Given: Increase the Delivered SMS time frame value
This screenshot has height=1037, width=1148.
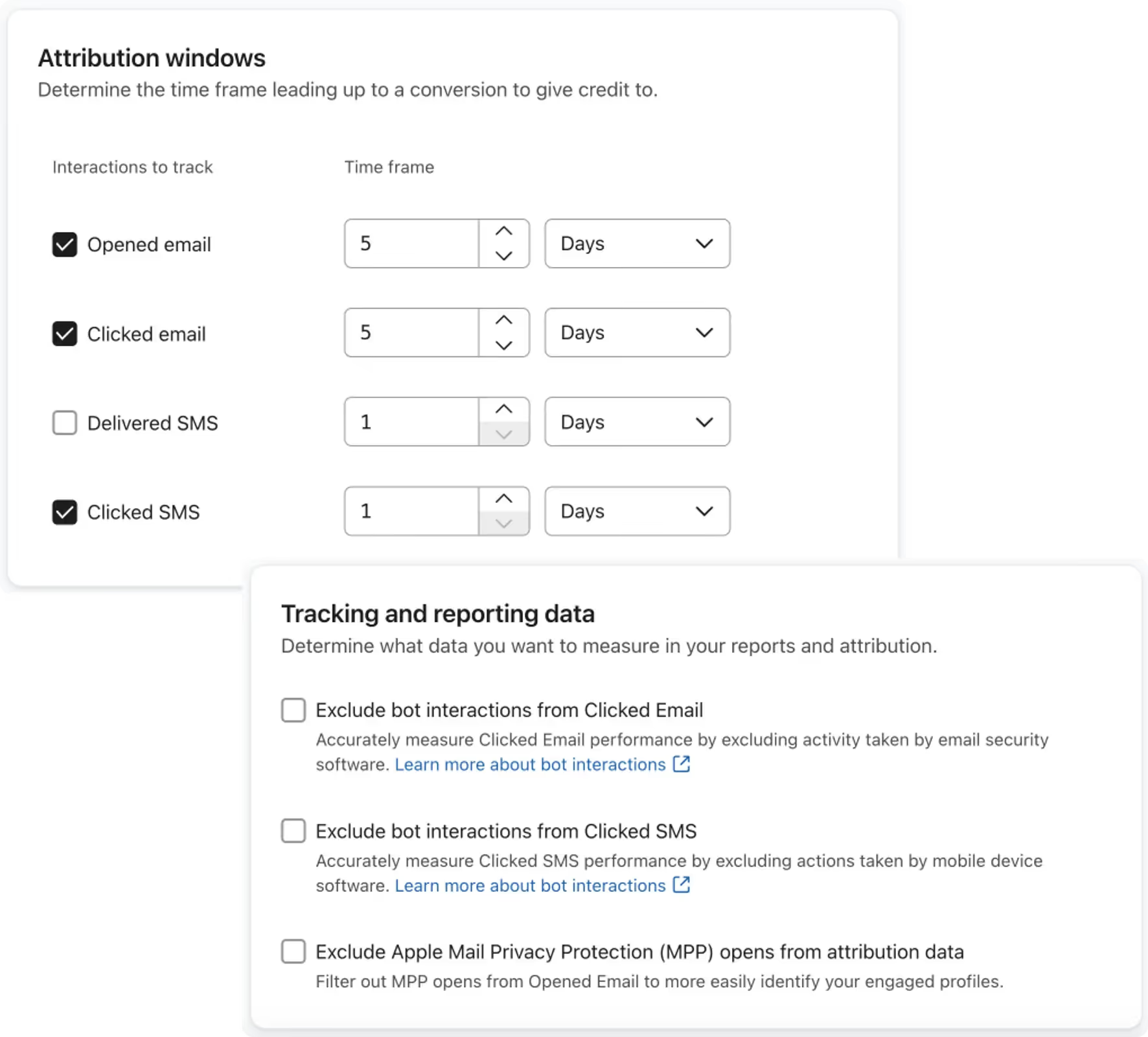Looking at the screenshot, I should coord(504,410).
